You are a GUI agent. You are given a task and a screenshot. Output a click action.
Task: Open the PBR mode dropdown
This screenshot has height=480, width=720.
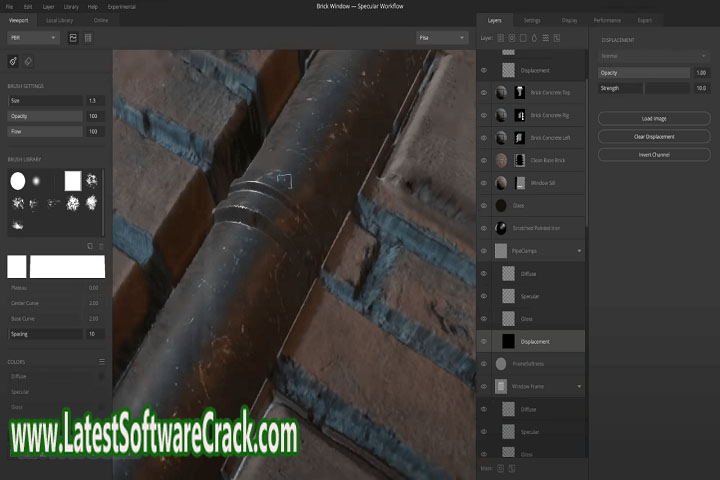[x=33, y=38]
